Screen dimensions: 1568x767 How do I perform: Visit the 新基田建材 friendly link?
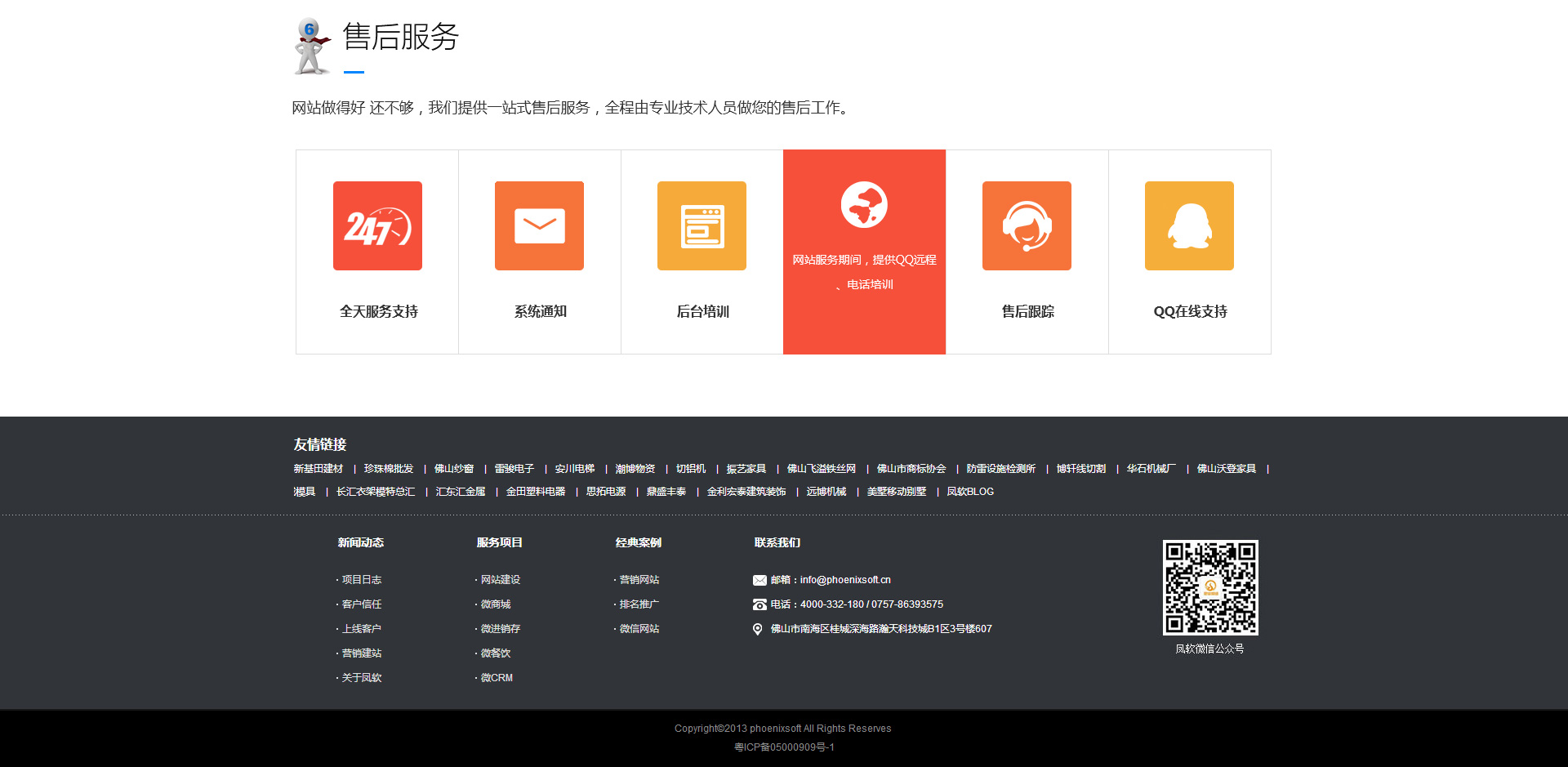pos(318,469)
